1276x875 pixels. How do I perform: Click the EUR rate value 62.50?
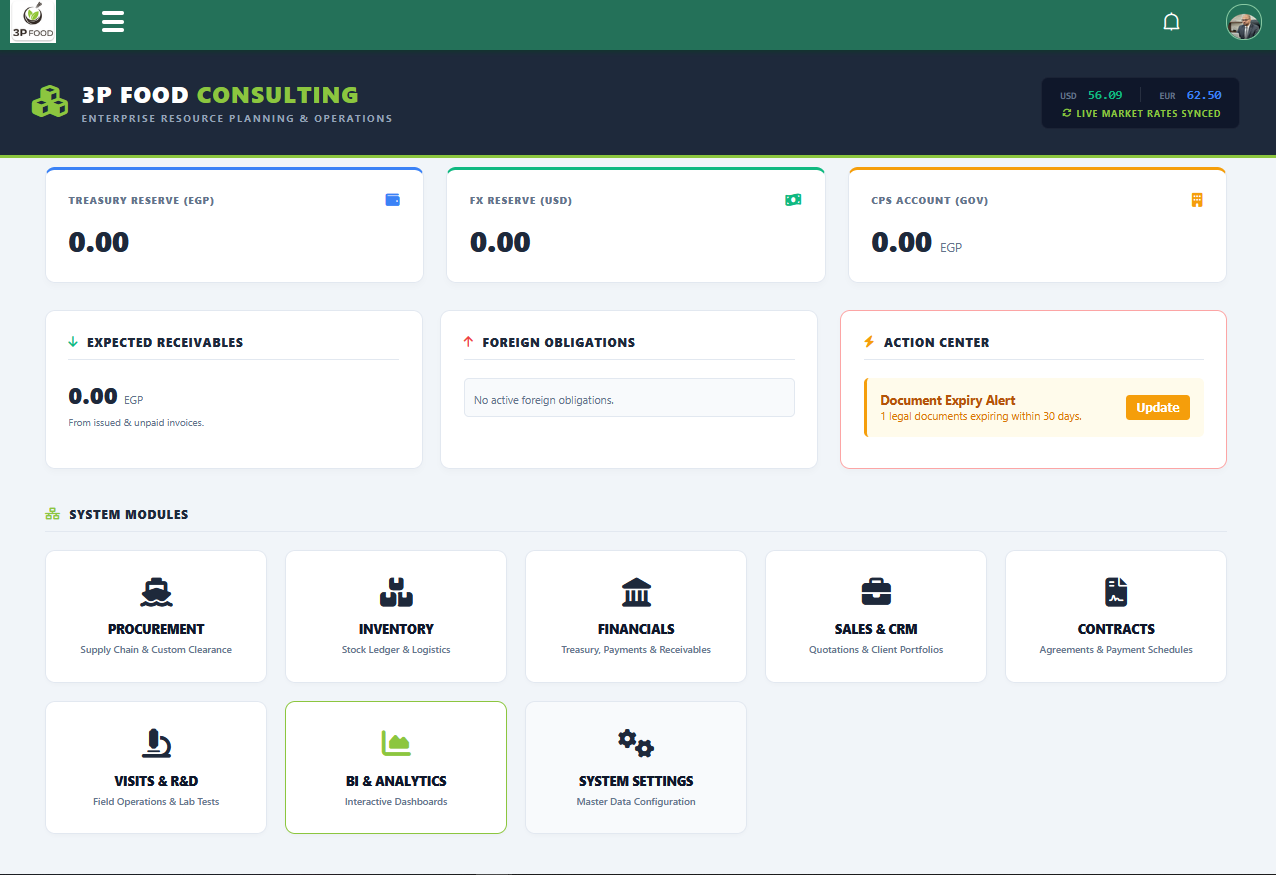pos(1204,95)
